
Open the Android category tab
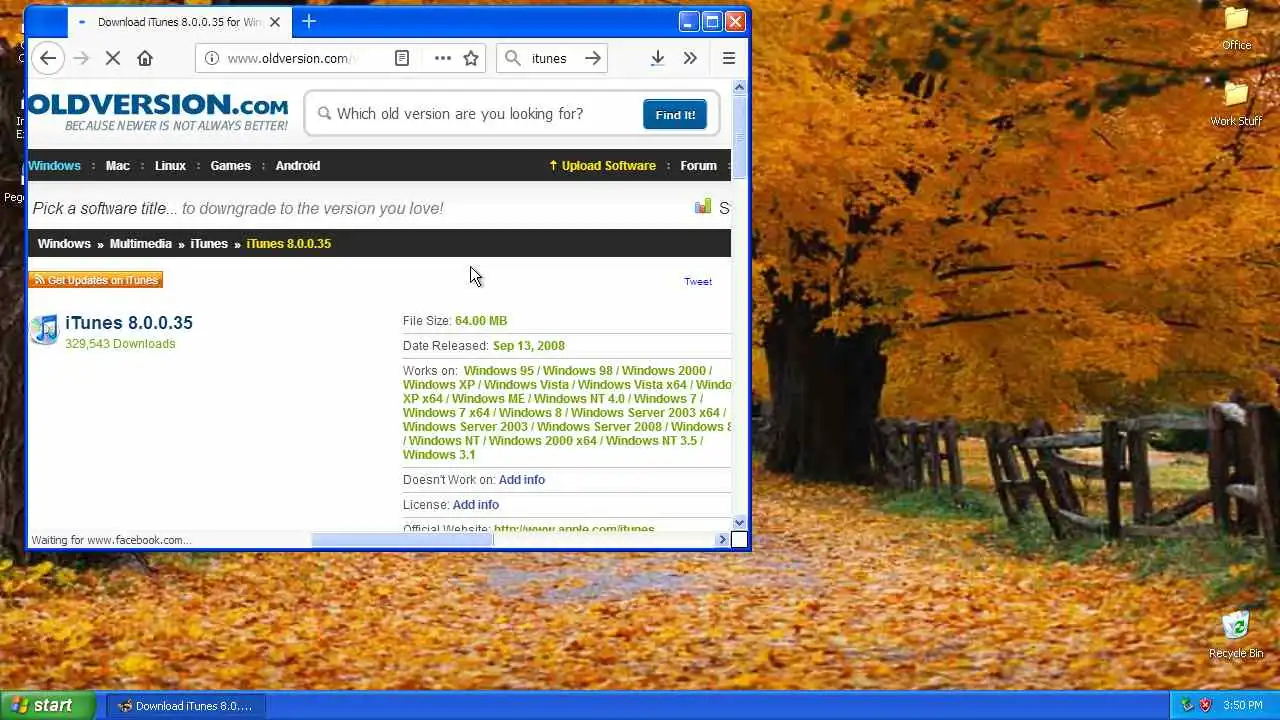tap(298, 166)
